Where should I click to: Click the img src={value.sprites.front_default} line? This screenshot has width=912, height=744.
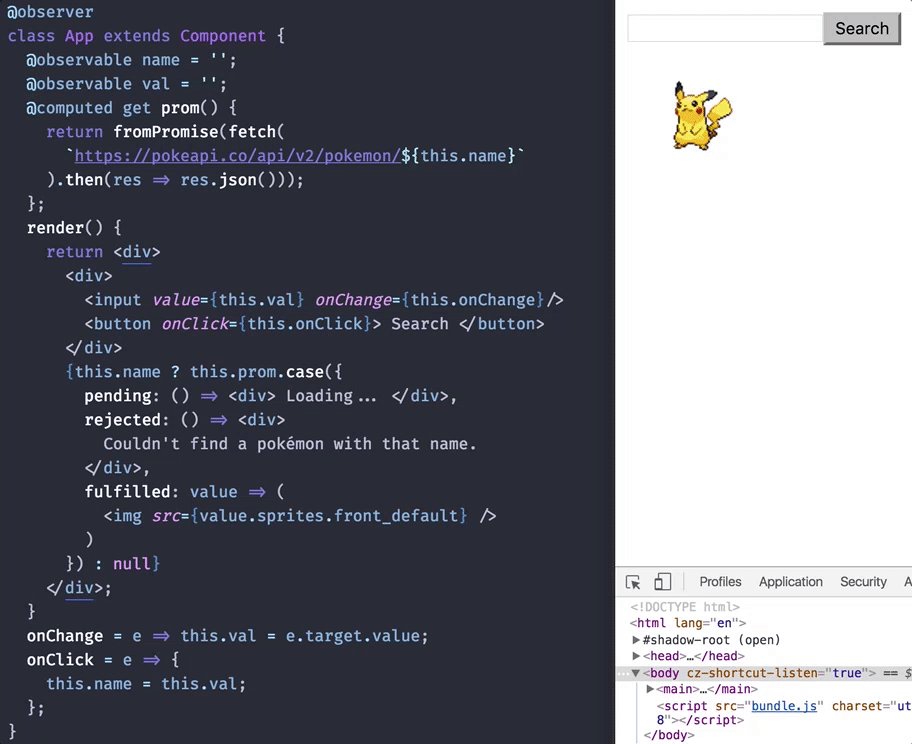point(300,516)
